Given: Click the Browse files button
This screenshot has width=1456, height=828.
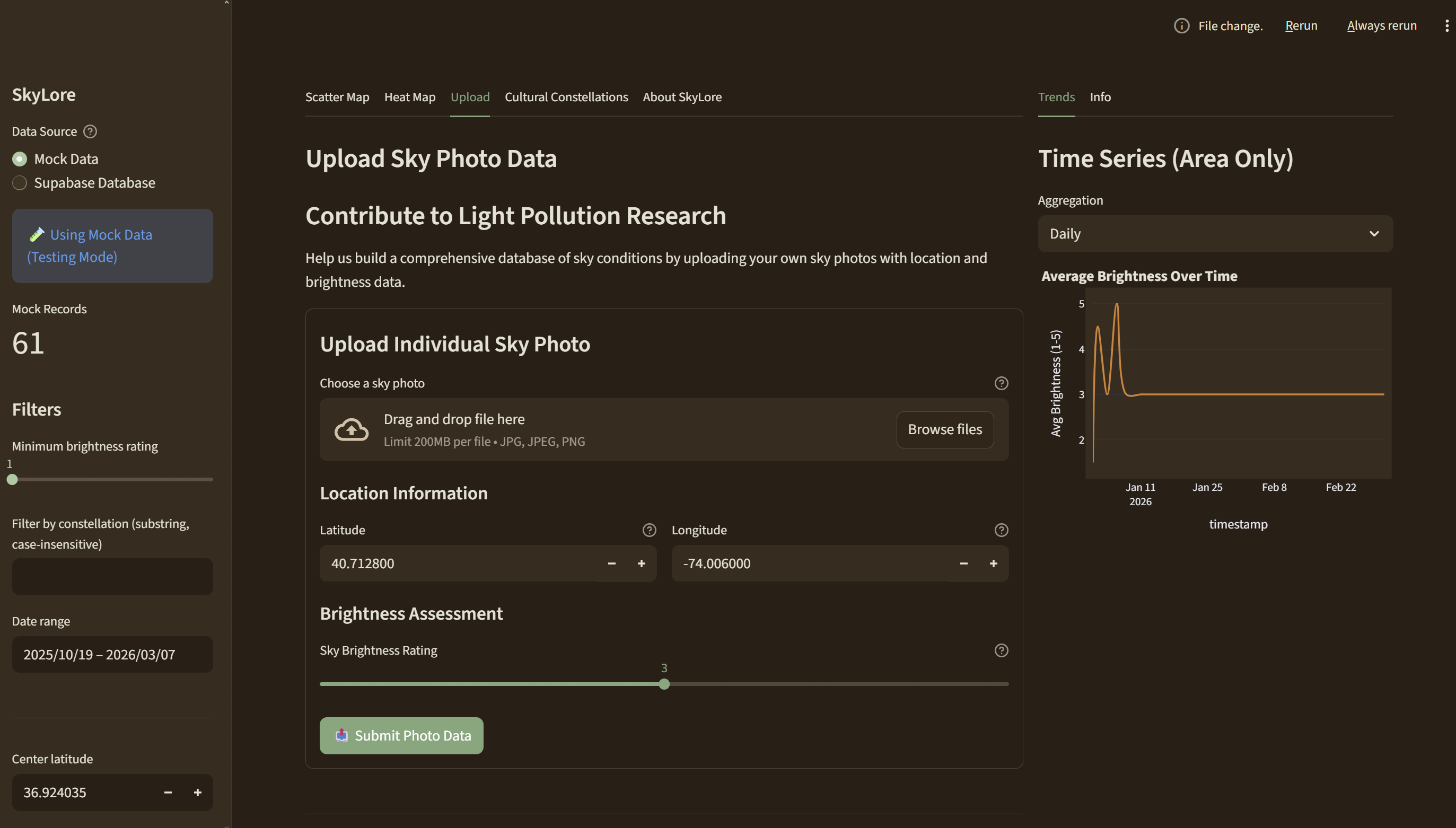Looking at the screenshot, I should coord(944,429).
